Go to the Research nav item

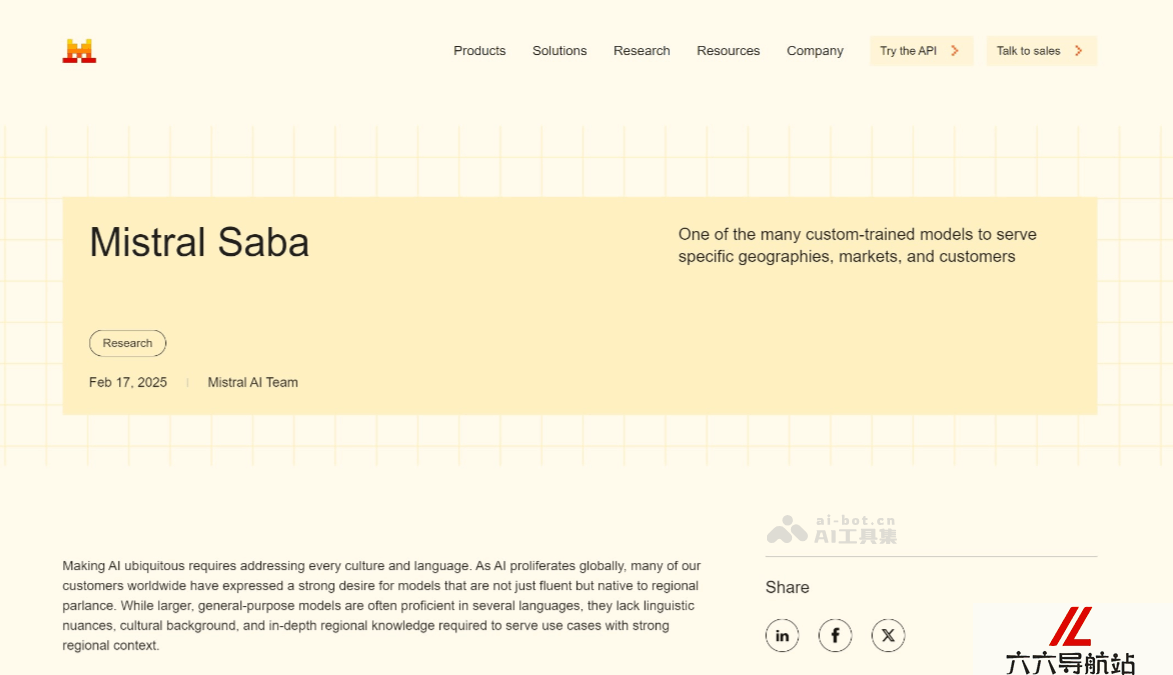pos(642,51)
